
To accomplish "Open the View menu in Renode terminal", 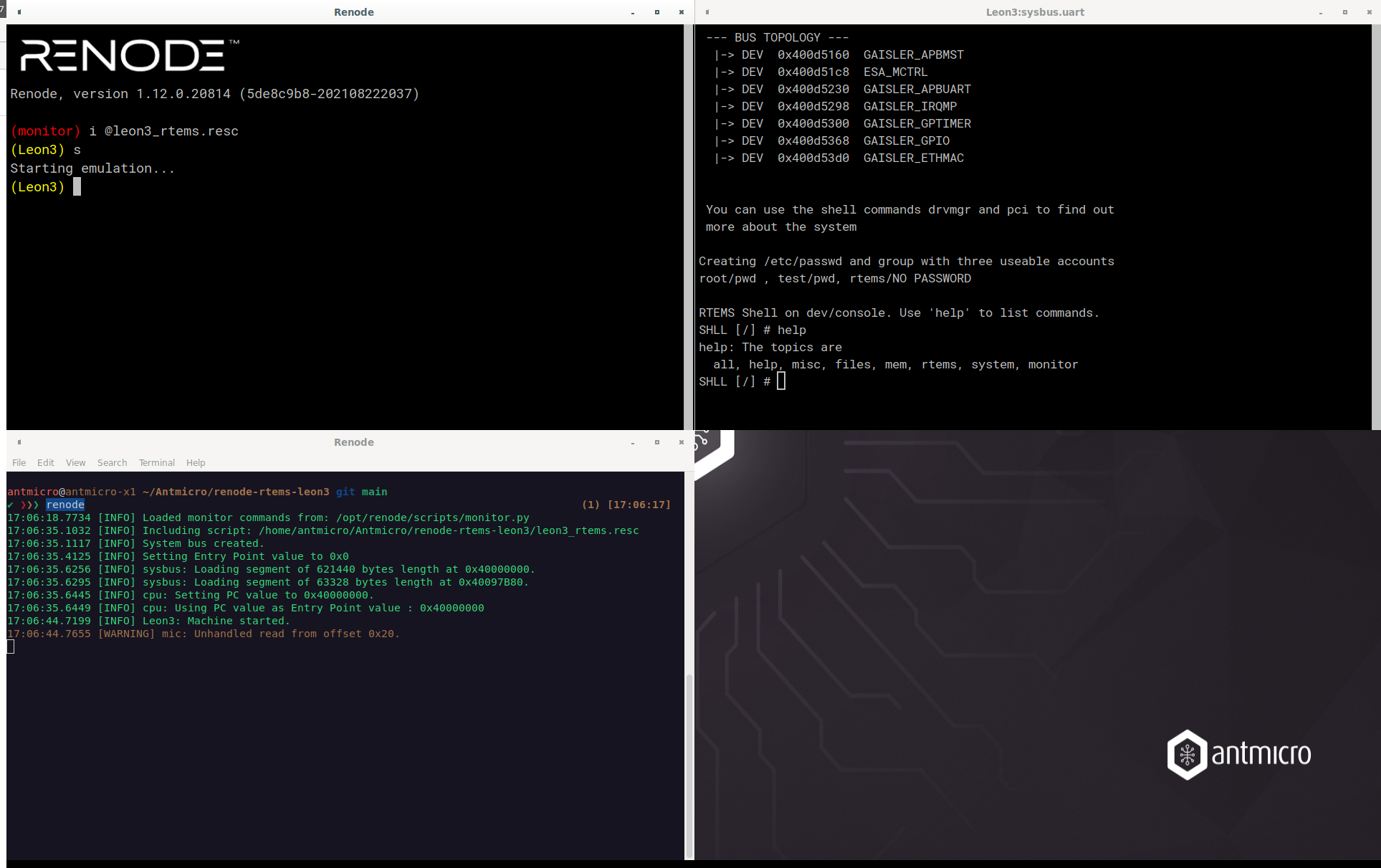I will 75,462.
